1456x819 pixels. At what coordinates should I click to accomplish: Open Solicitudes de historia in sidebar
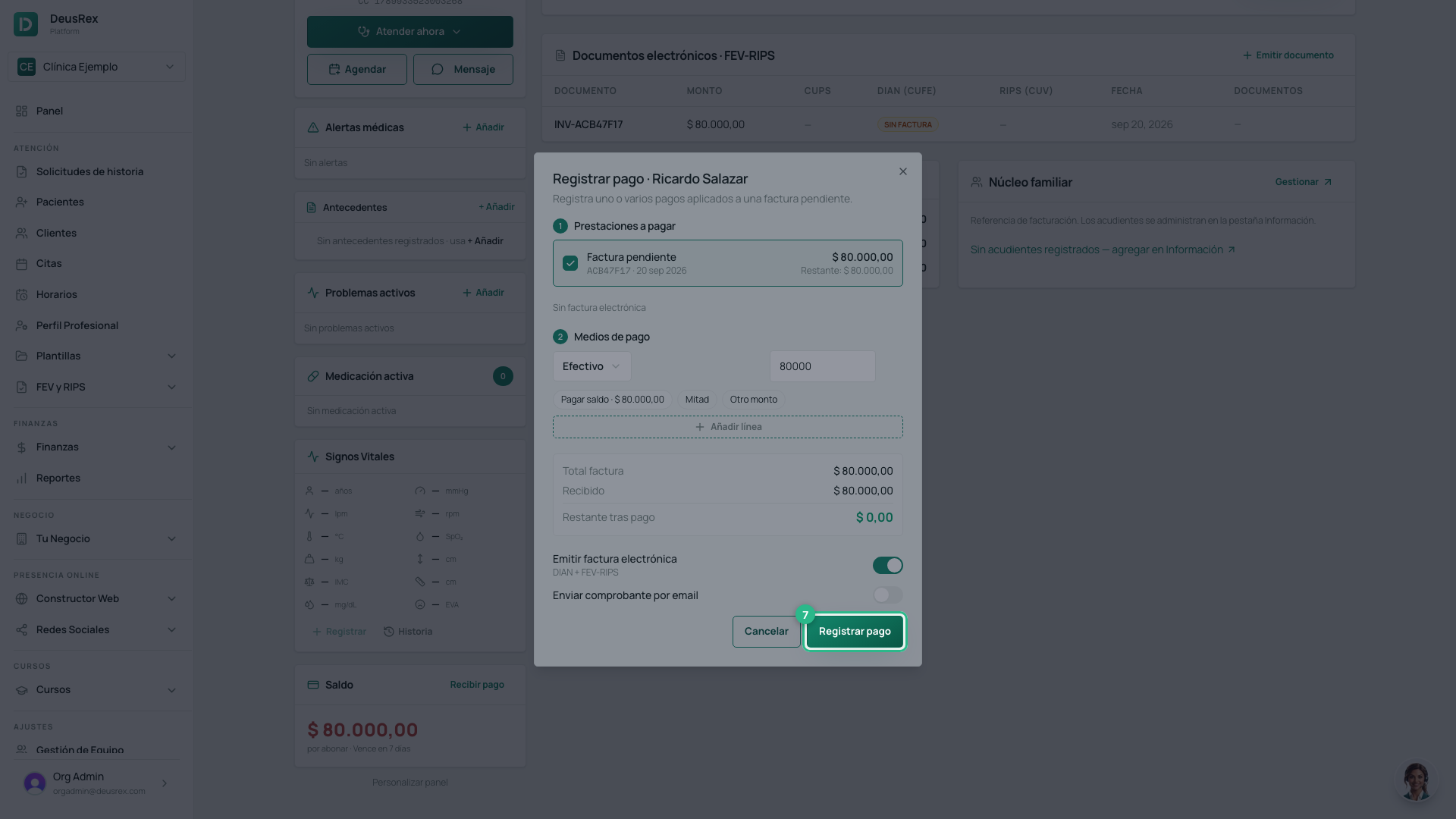pyautogui.click(x=96, y=171)
